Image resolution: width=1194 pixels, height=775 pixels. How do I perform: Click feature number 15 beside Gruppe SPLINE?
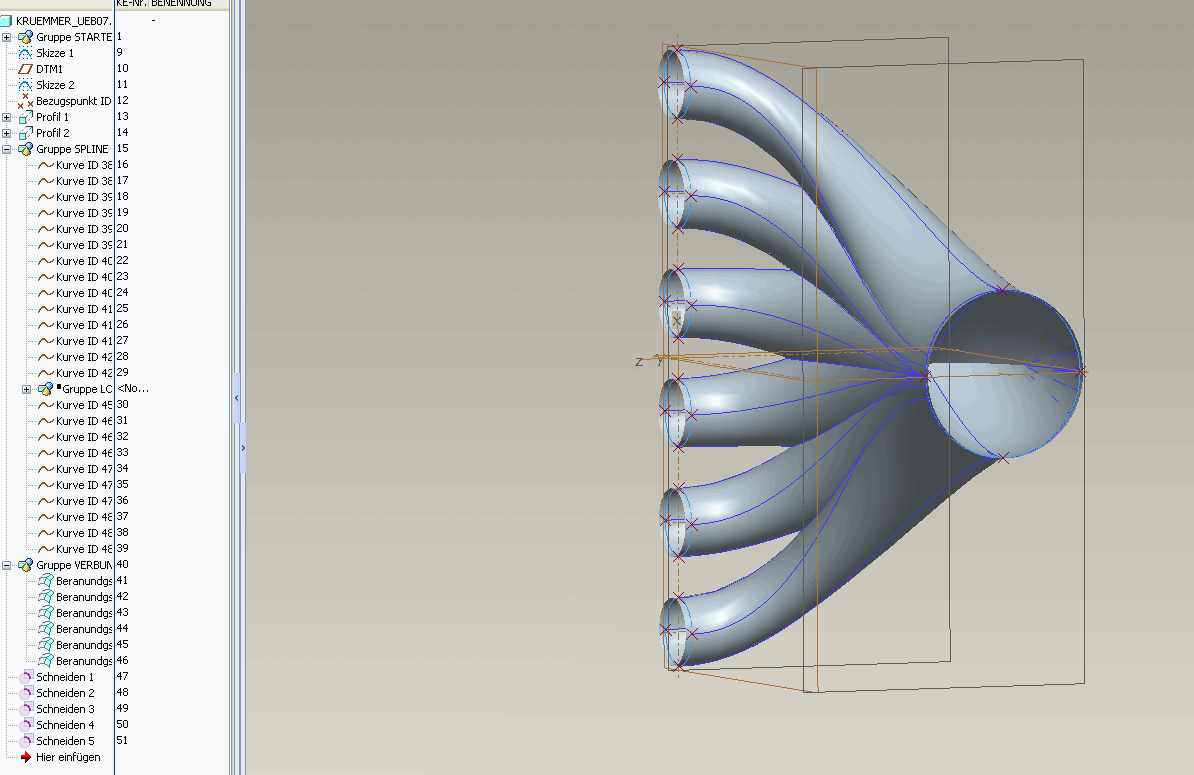coord(123,148)
